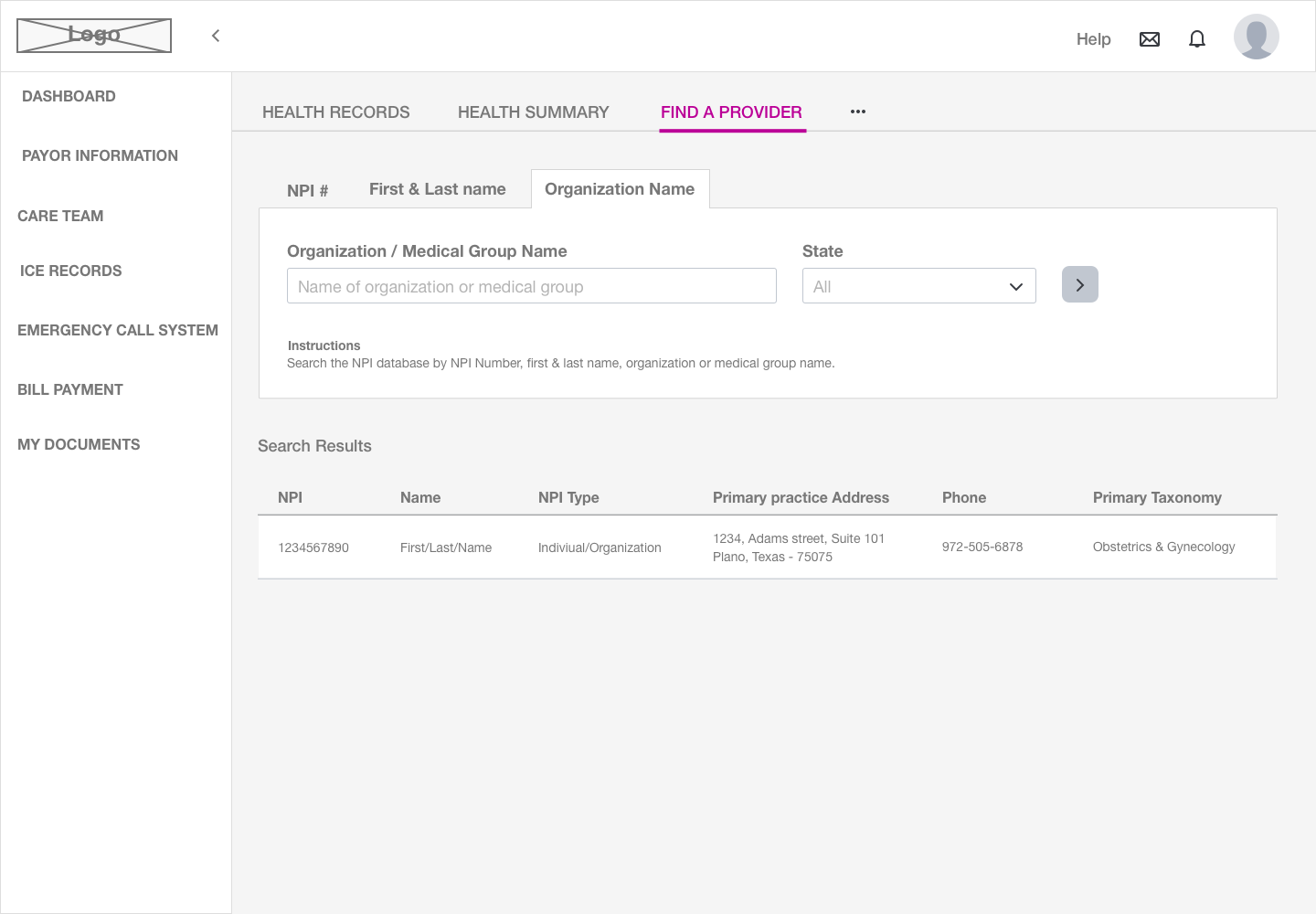This screenshot has height=914, width=1316.
Task: Open Bill Payment in the sidebar
Action: 70,389
